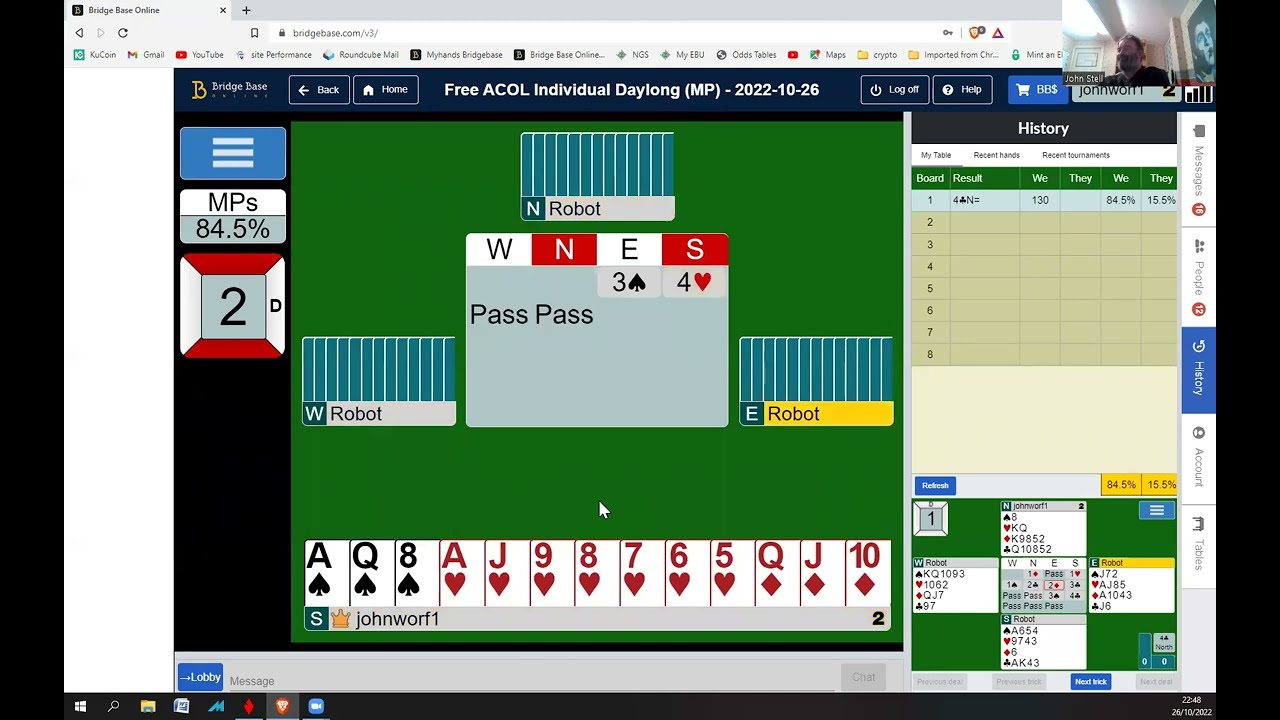Go Back using the header button
The height and width of the screenshot is (720, 1280).
(319, 90)
